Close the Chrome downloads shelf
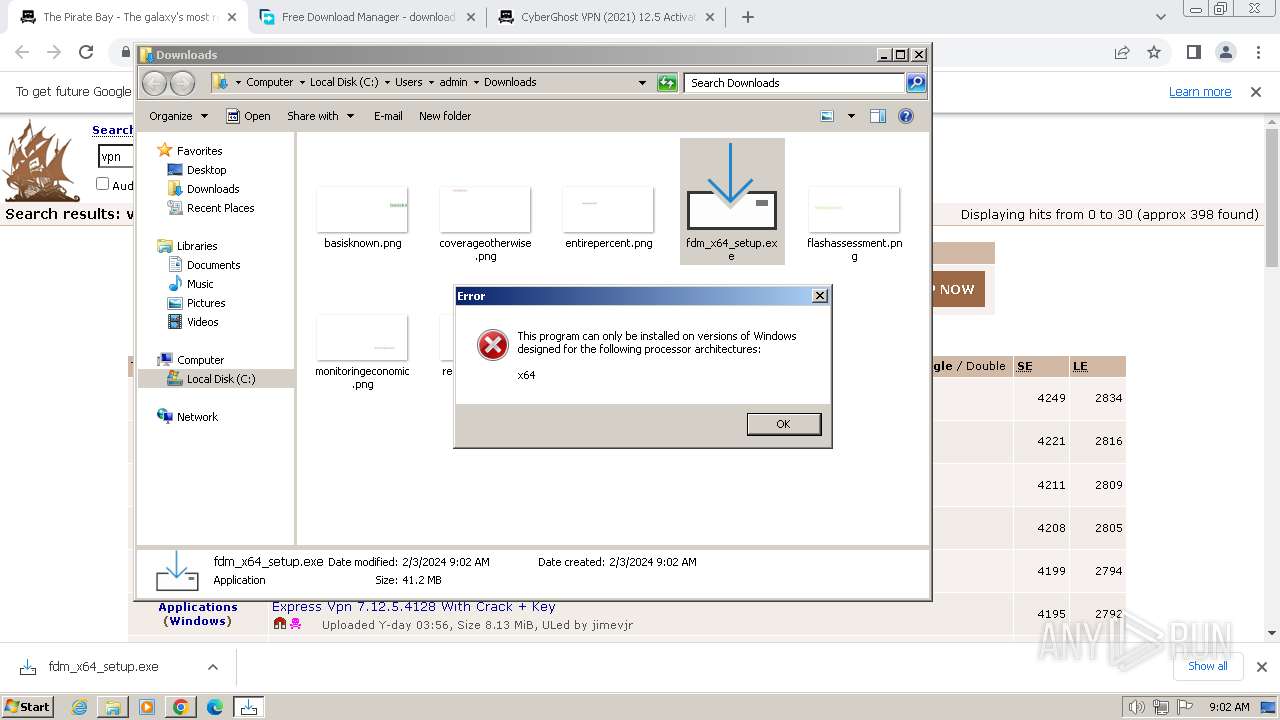This screenshot has width=1280, height=720. click(1261, 667)
